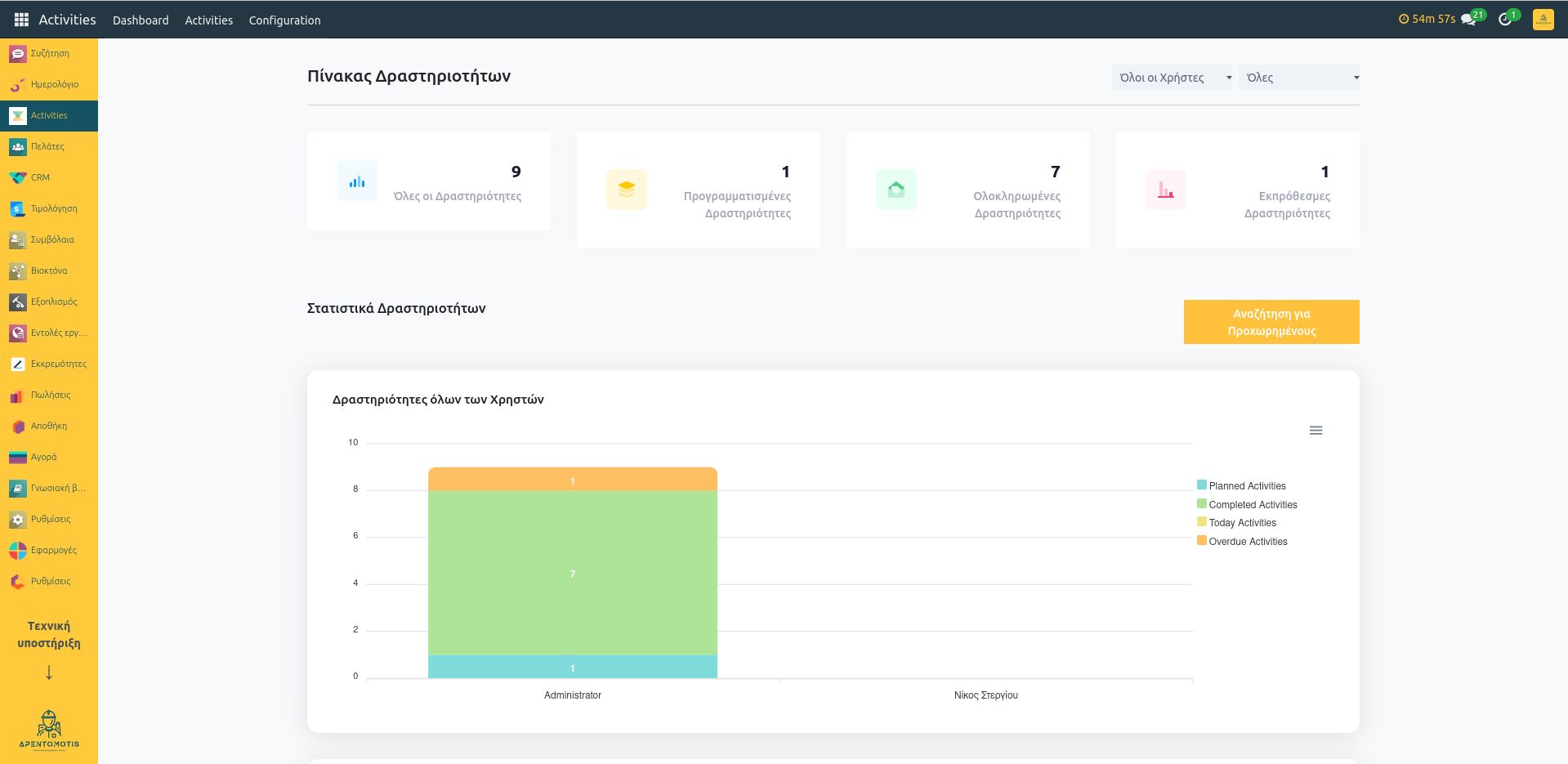The width and height of the screenshot is (1568, 764).
Task: Open Προγραμματισμένες Δραστηριότητες card
Action: pos(699,190)
